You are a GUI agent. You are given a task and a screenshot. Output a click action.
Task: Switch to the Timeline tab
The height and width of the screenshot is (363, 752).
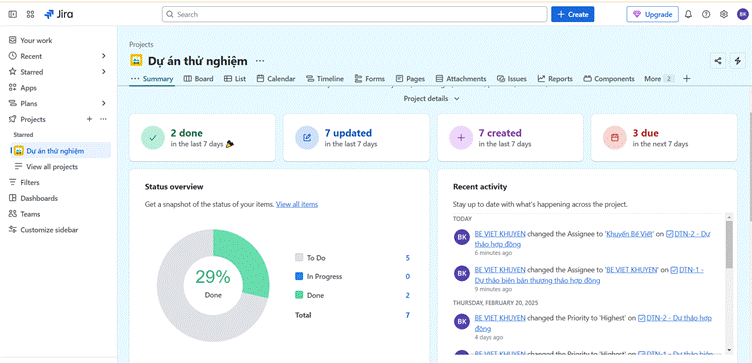[325, 79]
